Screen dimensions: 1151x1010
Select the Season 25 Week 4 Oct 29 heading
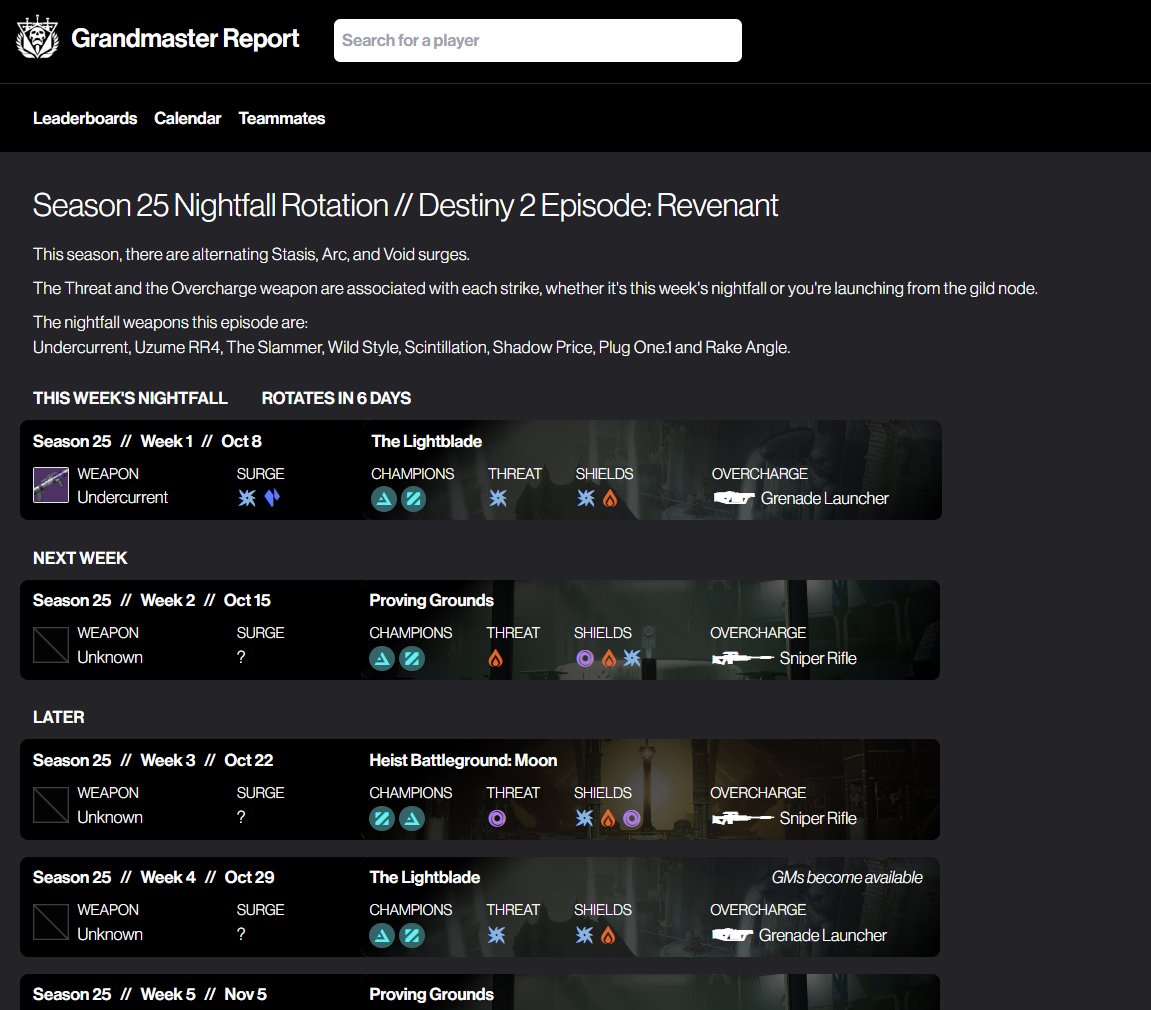pyautogui.click(x=153, y=877)
